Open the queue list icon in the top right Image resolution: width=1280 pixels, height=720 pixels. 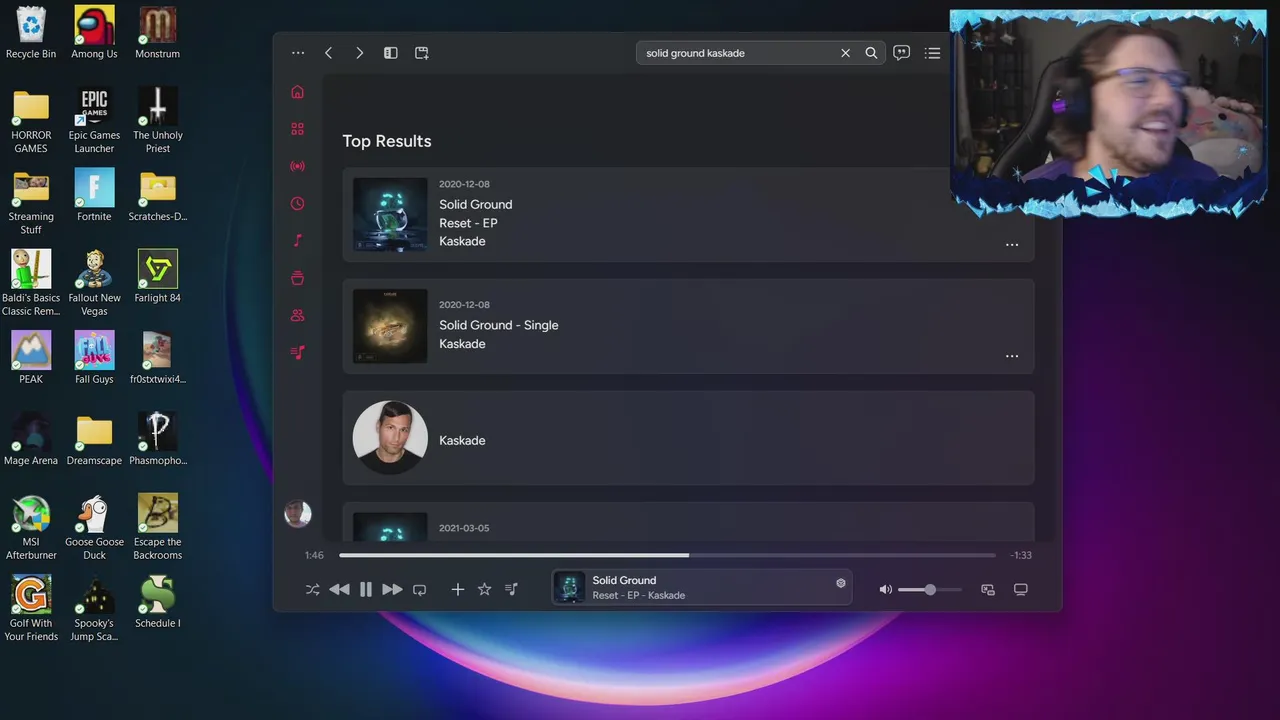[933, 53]
